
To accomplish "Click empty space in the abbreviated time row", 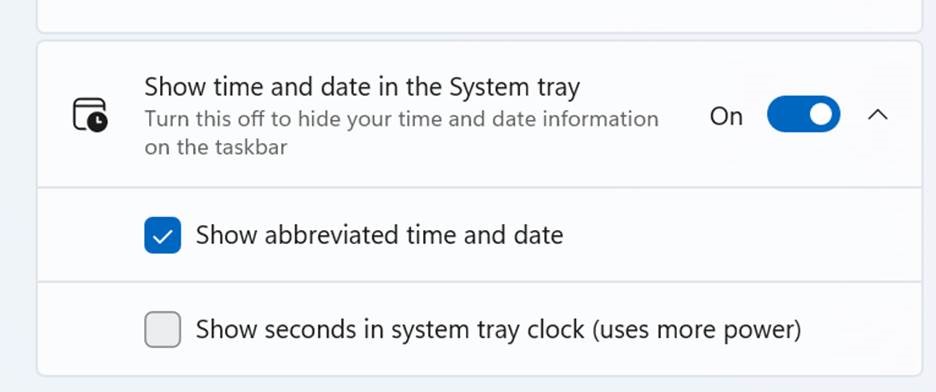I will (x=740, y=235).
